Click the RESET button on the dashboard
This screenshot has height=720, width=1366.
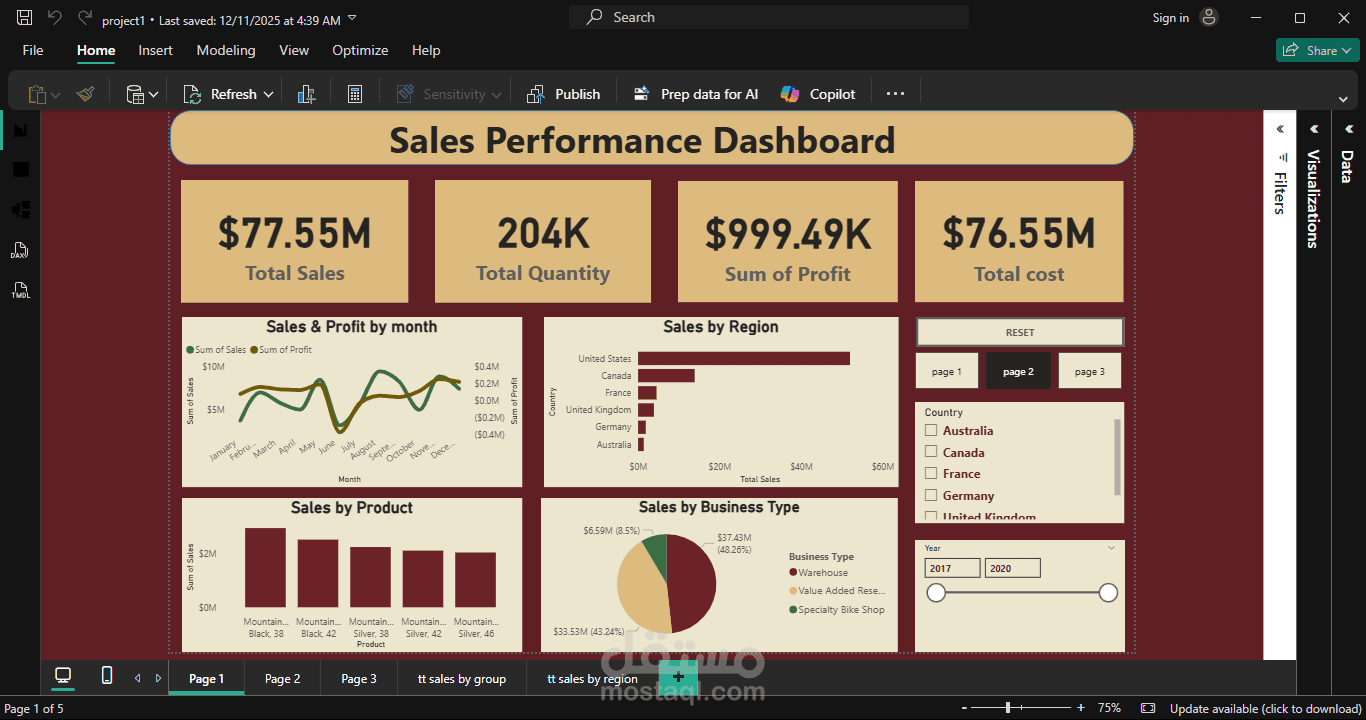(1019, 331)
